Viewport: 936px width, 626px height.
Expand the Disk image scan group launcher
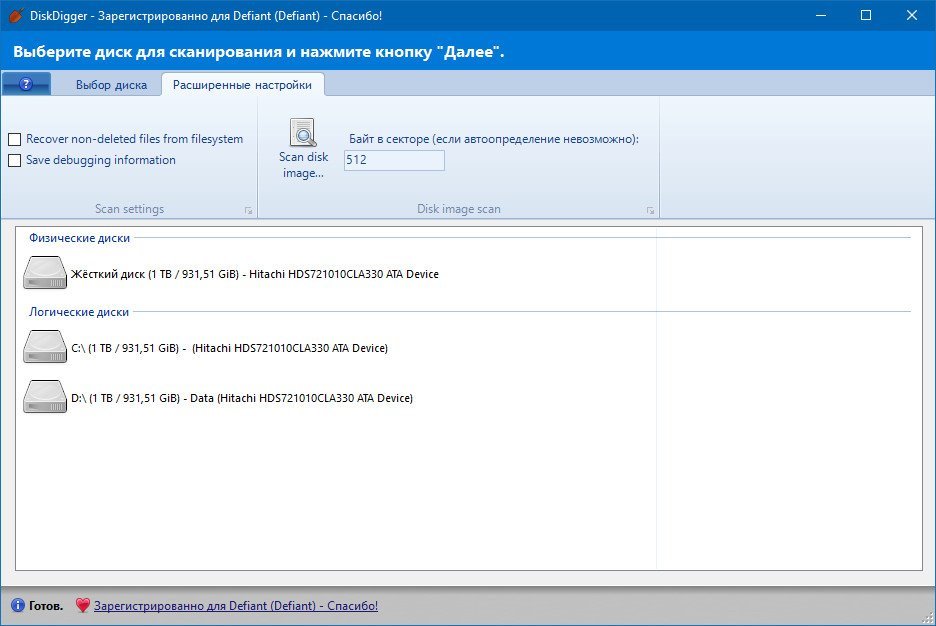coord(651,211)
